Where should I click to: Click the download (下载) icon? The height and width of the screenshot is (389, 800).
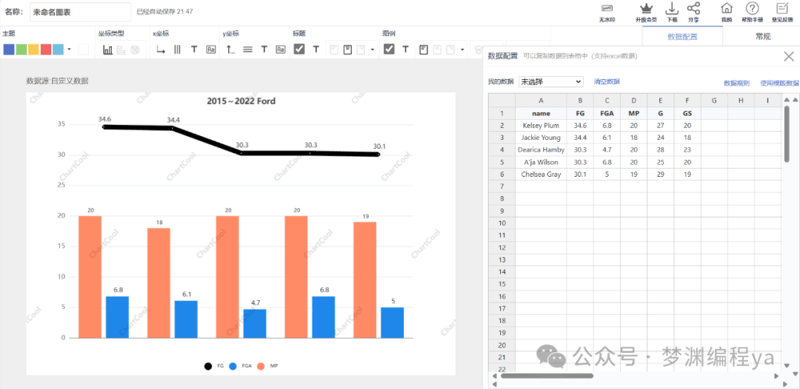coord(672,9)
